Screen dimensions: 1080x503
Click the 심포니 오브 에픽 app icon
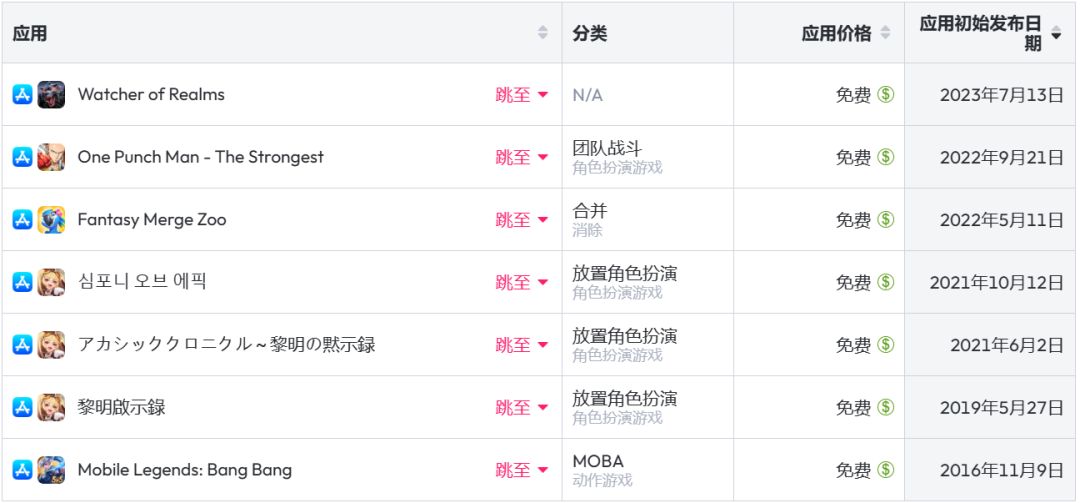tap(51, 282)
